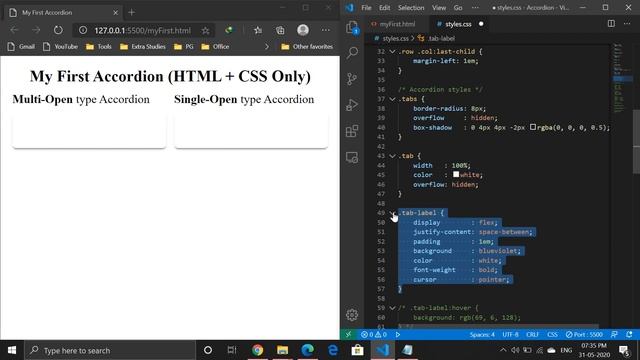Open the YouTube bookmark
The image size is (640, 360).
coord(60,47)
